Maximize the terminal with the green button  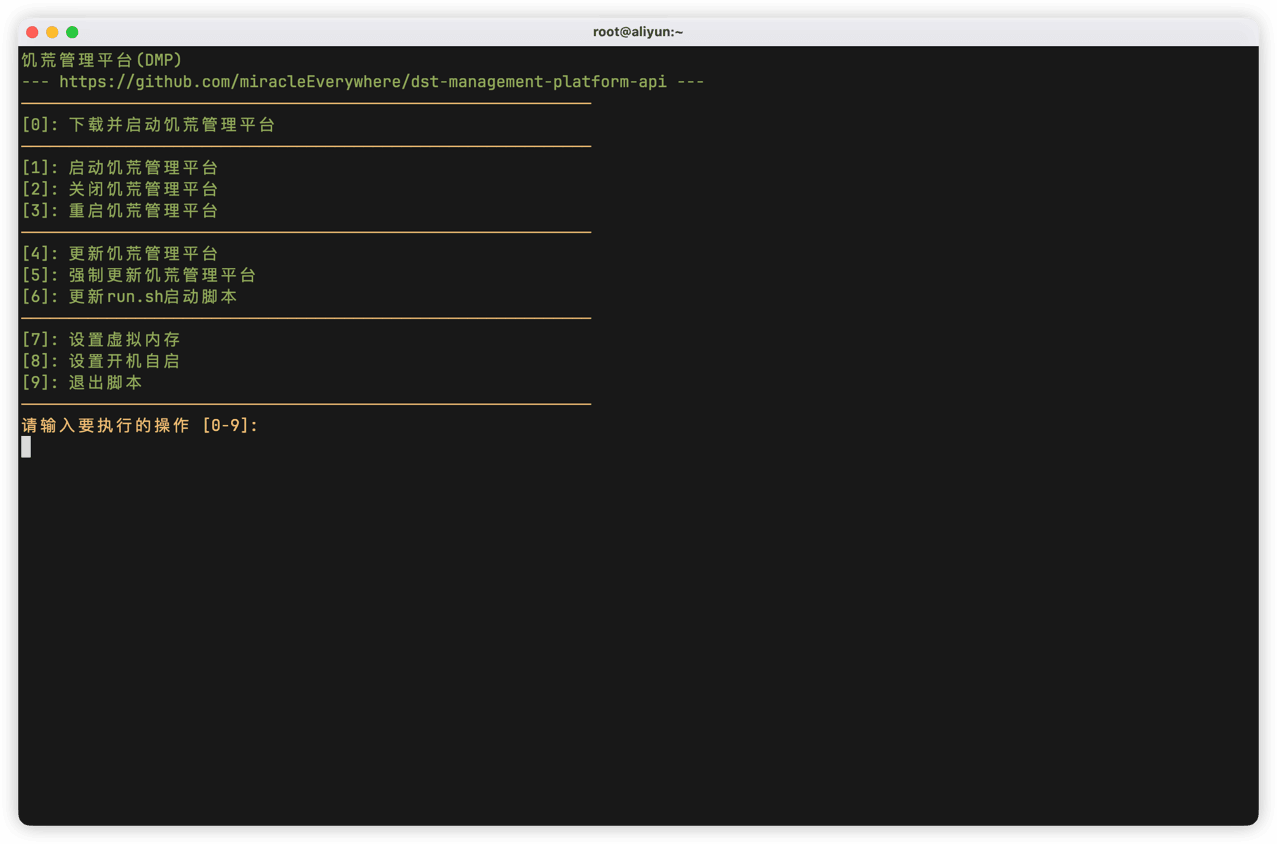72,32
